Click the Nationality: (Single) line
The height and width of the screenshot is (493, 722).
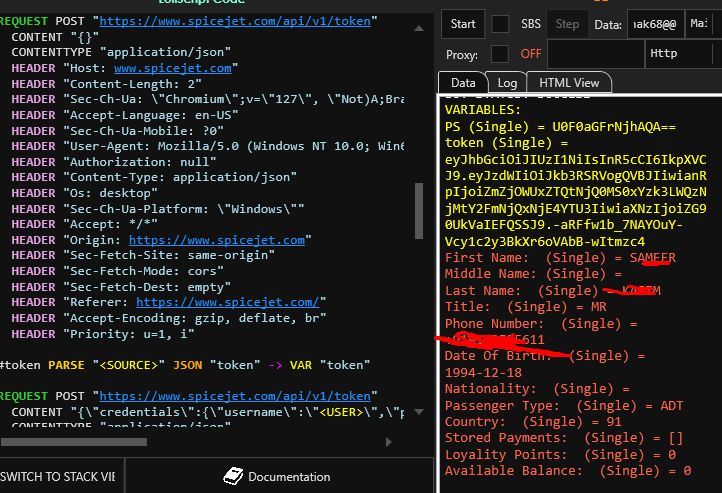pos(537,389)
